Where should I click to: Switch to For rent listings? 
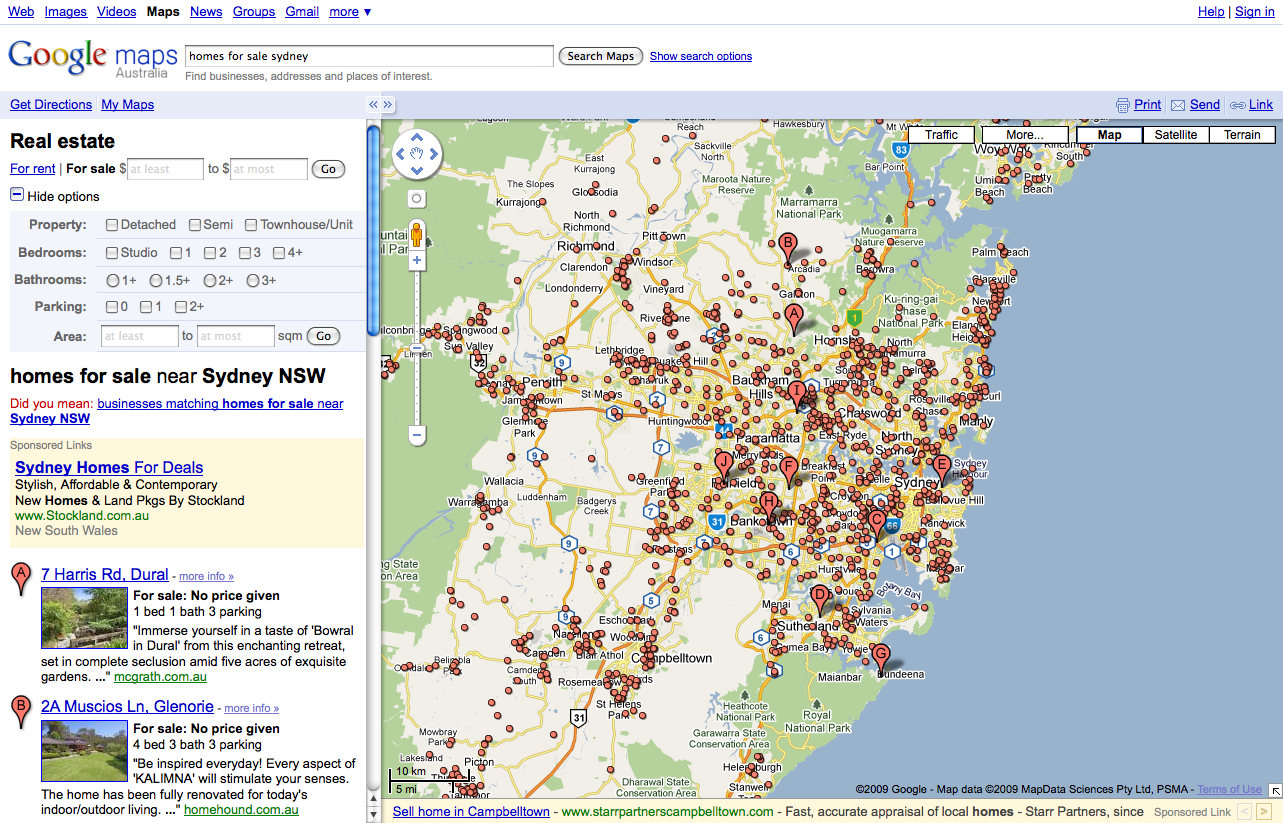pyautogui.click(x=33, y=169)
